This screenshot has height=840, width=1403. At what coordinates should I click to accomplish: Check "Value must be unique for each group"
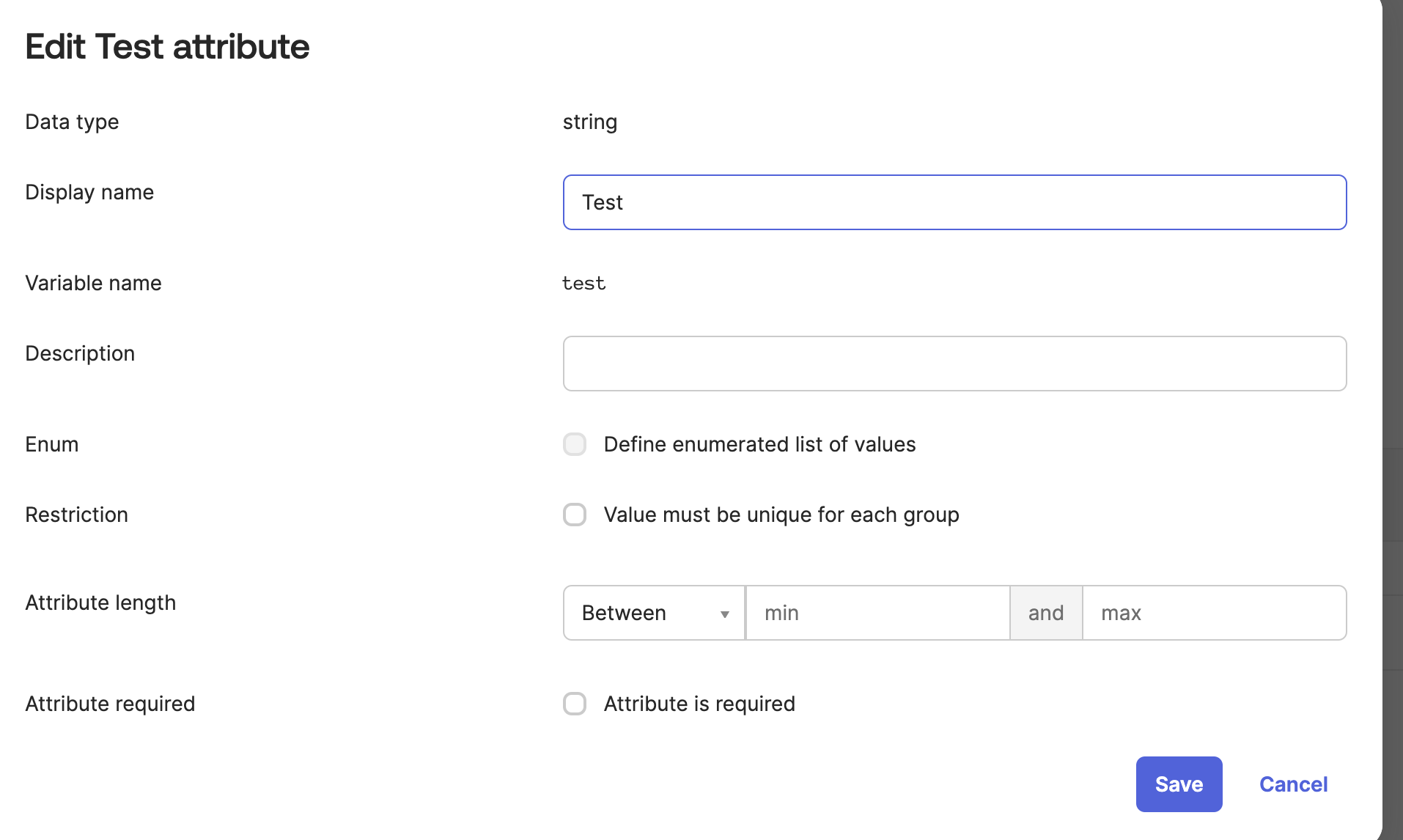575,515
